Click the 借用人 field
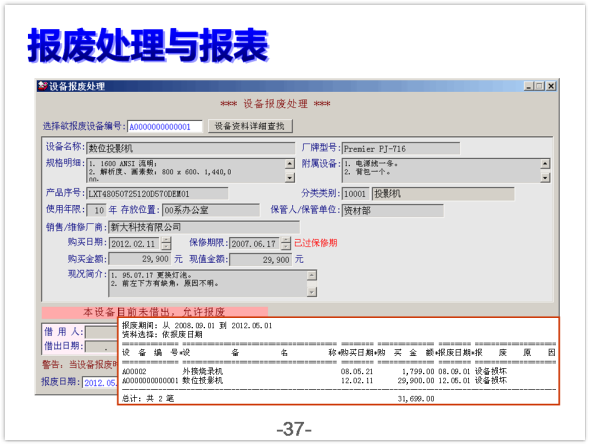The image size is (590, 445). coord(102,332)
